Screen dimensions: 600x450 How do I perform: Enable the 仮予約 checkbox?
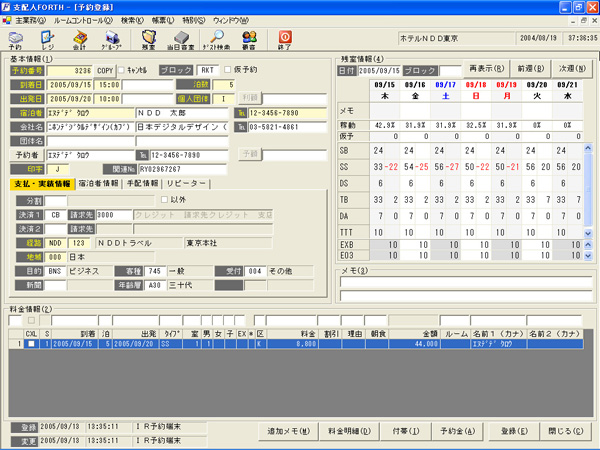click(227, 71)
